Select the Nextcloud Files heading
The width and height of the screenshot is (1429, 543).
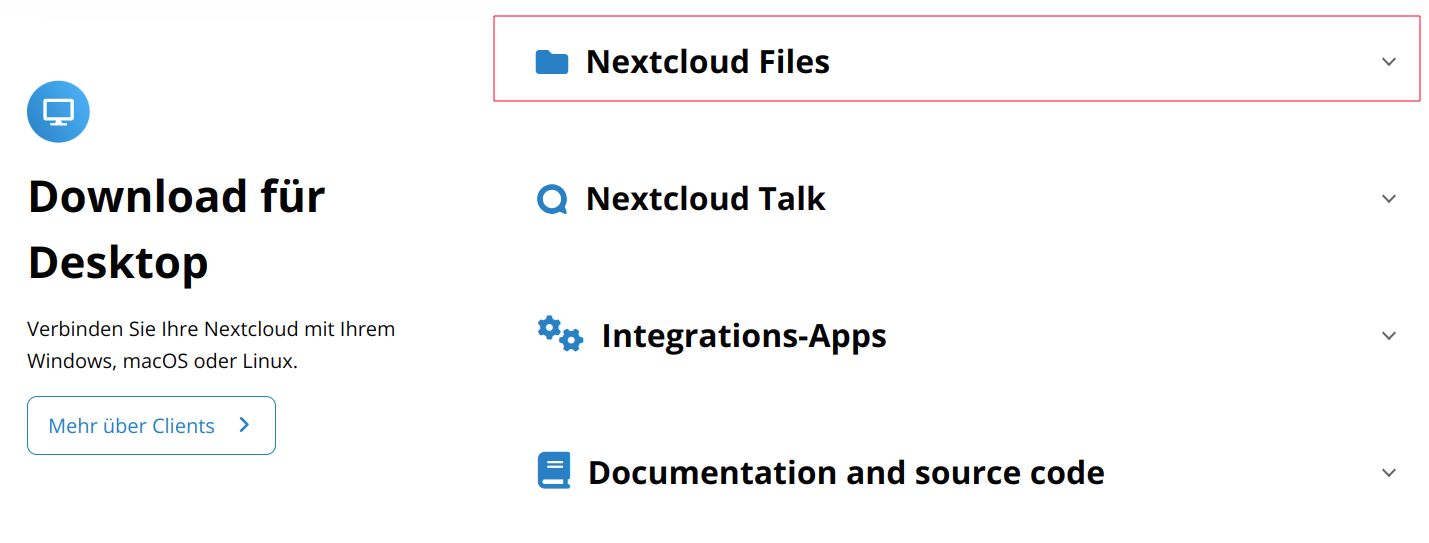[708, 62]
